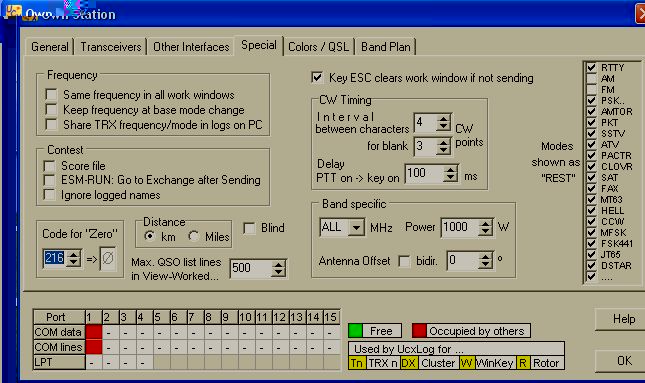Toggle CCW in the modes list
The image size is (645, 383).
pos(592,221)
